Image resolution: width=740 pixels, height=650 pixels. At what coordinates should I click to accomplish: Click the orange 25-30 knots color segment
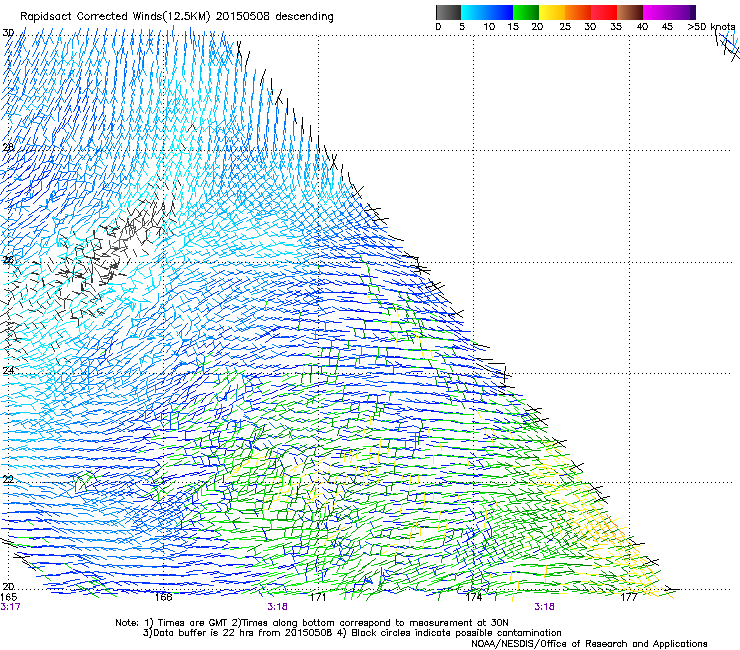pos(578,12)
